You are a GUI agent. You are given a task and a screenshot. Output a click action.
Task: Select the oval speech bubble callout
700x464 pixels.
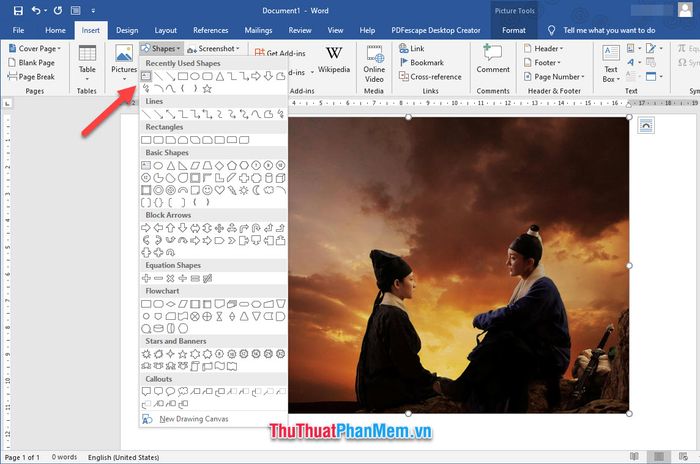click(x=170, y=392)
